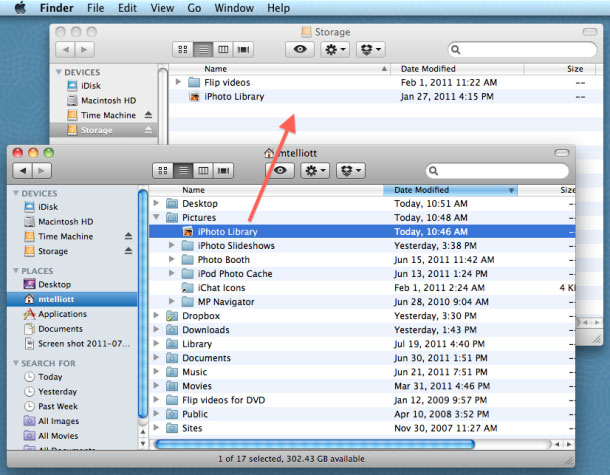The width and height of the screenshot is (610, 475).
Task: Collapse DEVICES section in mtelliott sidebar
Action: coord(16,193)
